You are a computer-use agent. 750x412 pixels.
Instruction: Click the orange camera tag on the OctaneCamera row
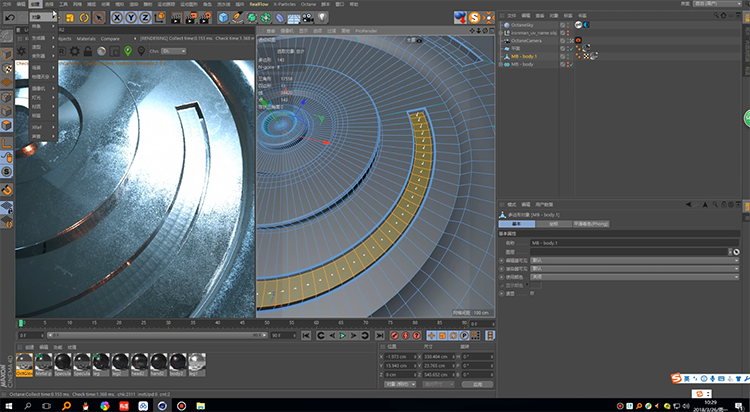(578, 41)
